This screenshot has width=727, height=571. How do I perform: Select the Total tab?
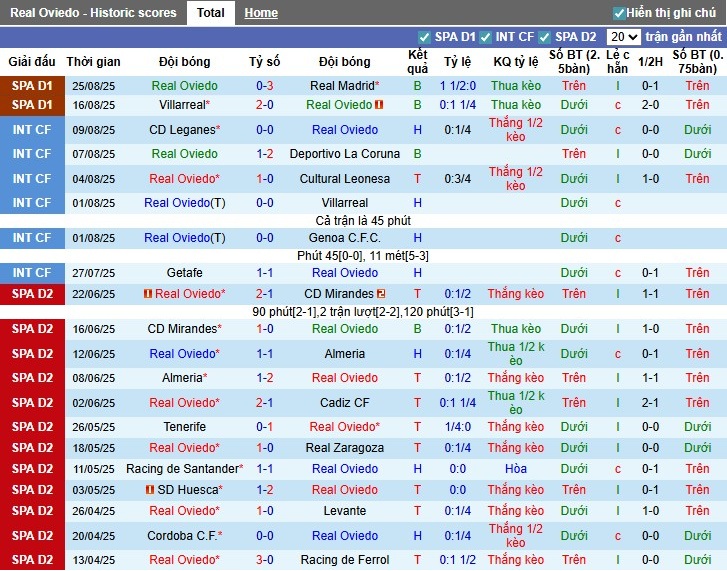(x=210, y=13)
